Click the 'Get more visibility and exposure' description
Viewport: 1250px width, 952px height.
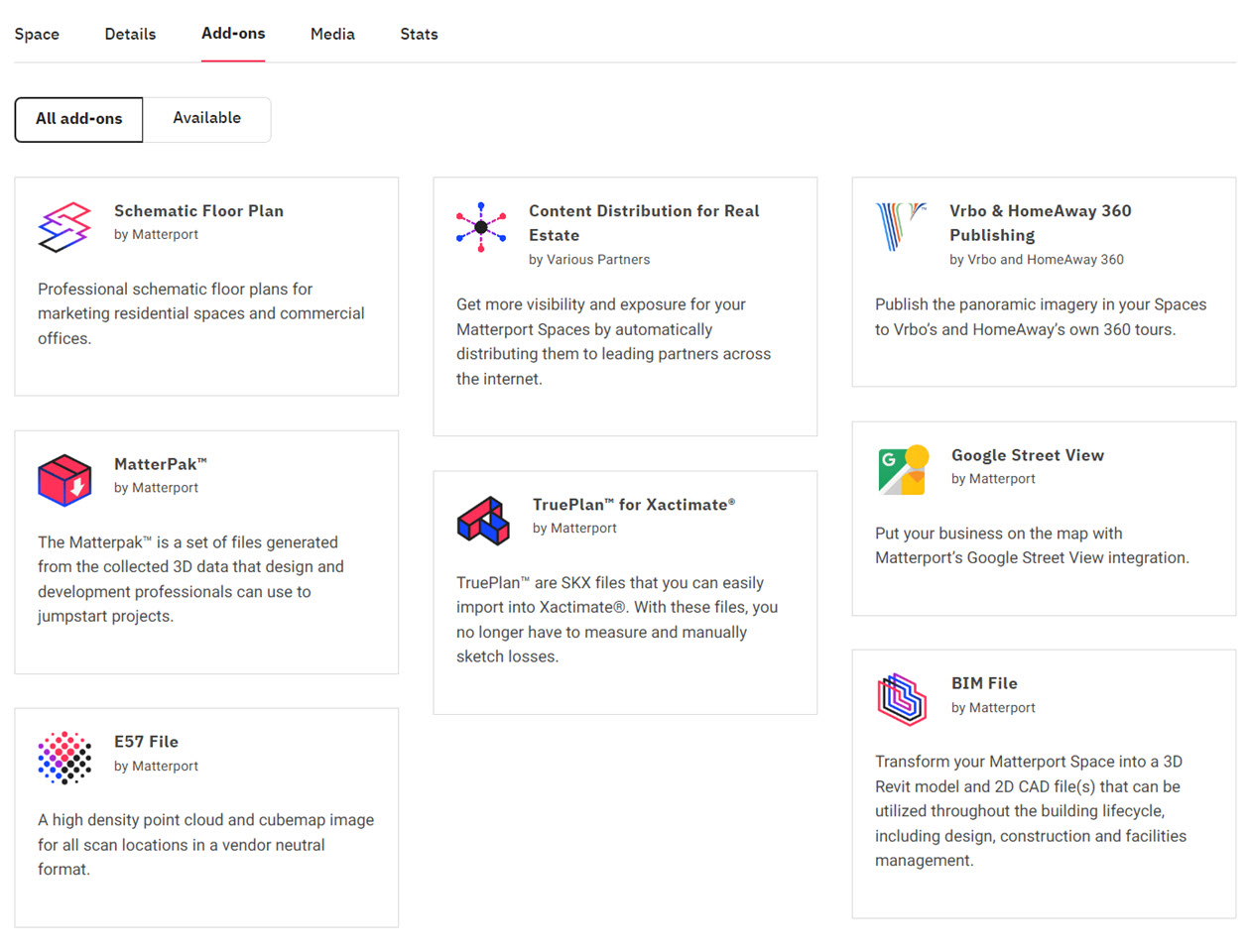point(613,342)
